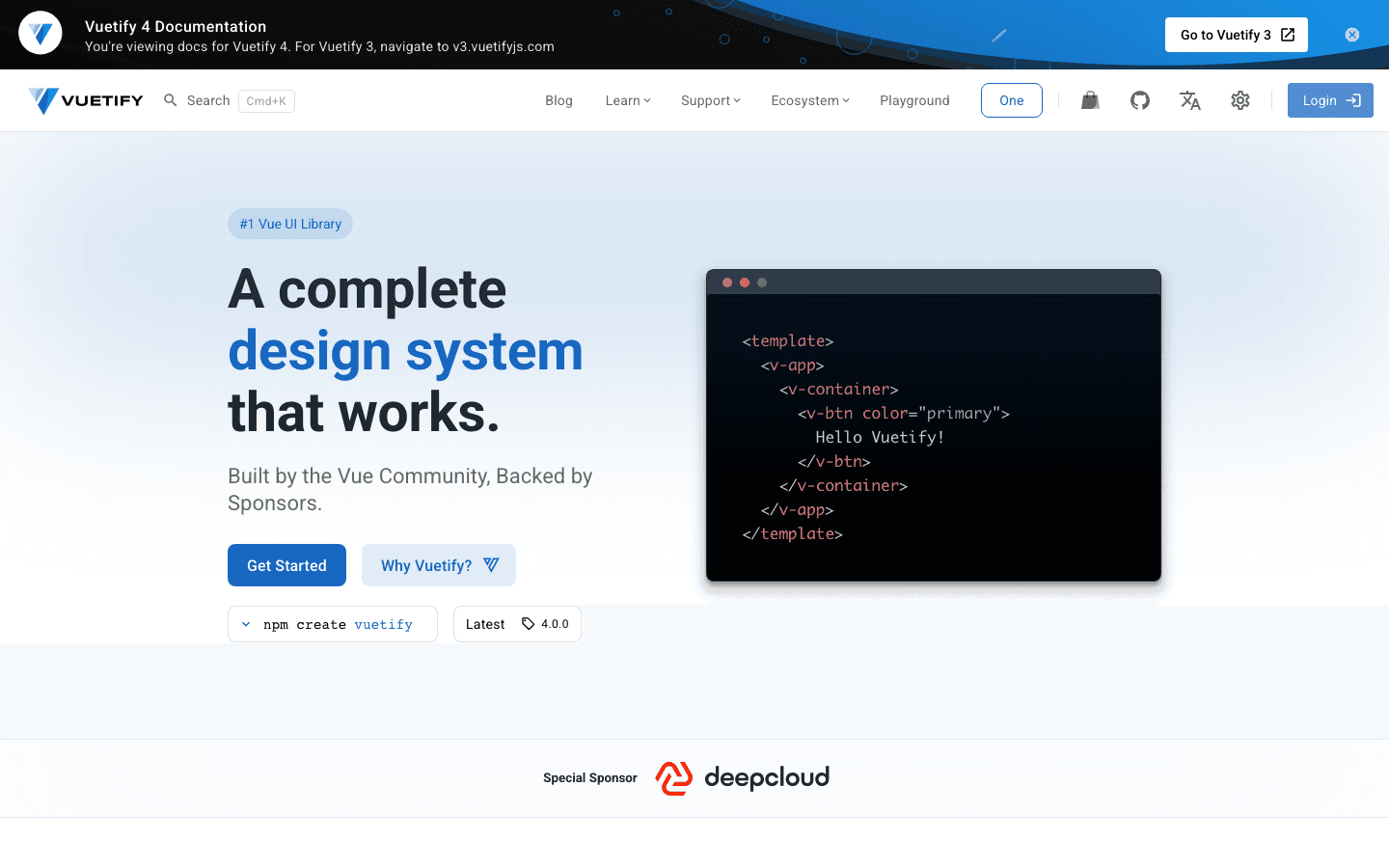Click the language translation icon
The image size is (1389, 868).
click(x=1189, y=99)
